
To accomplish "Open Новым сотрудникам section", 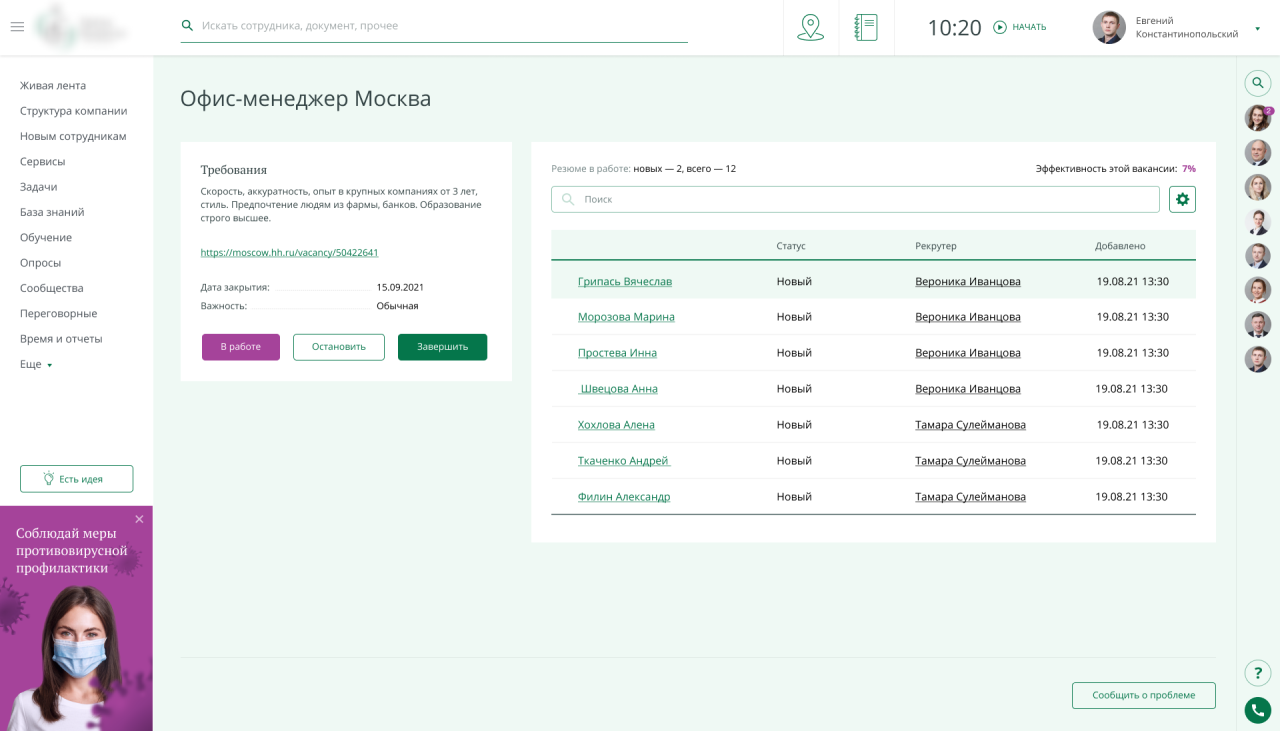I will (x=73, y=136).
